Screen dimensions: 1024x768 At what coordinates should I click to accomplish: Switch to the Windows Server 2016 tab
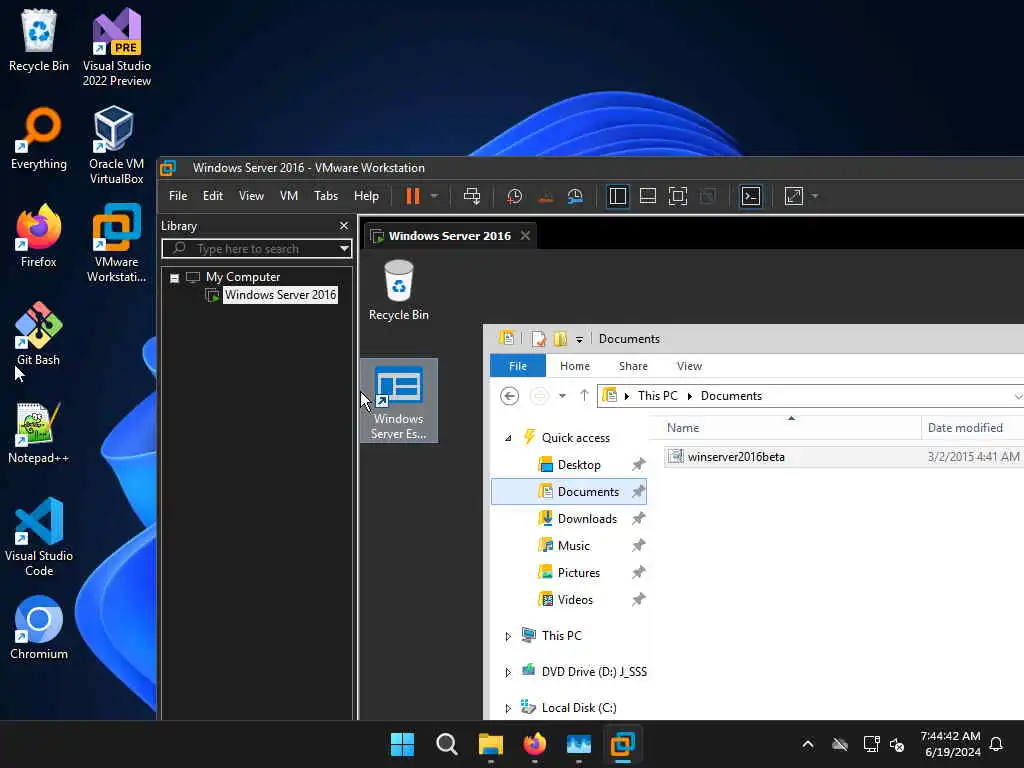click(449, 236)
